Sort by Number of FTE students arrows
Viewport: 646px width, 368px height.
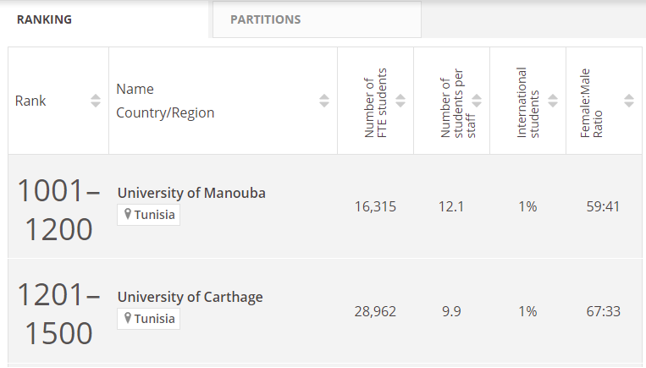coord(400,101)
